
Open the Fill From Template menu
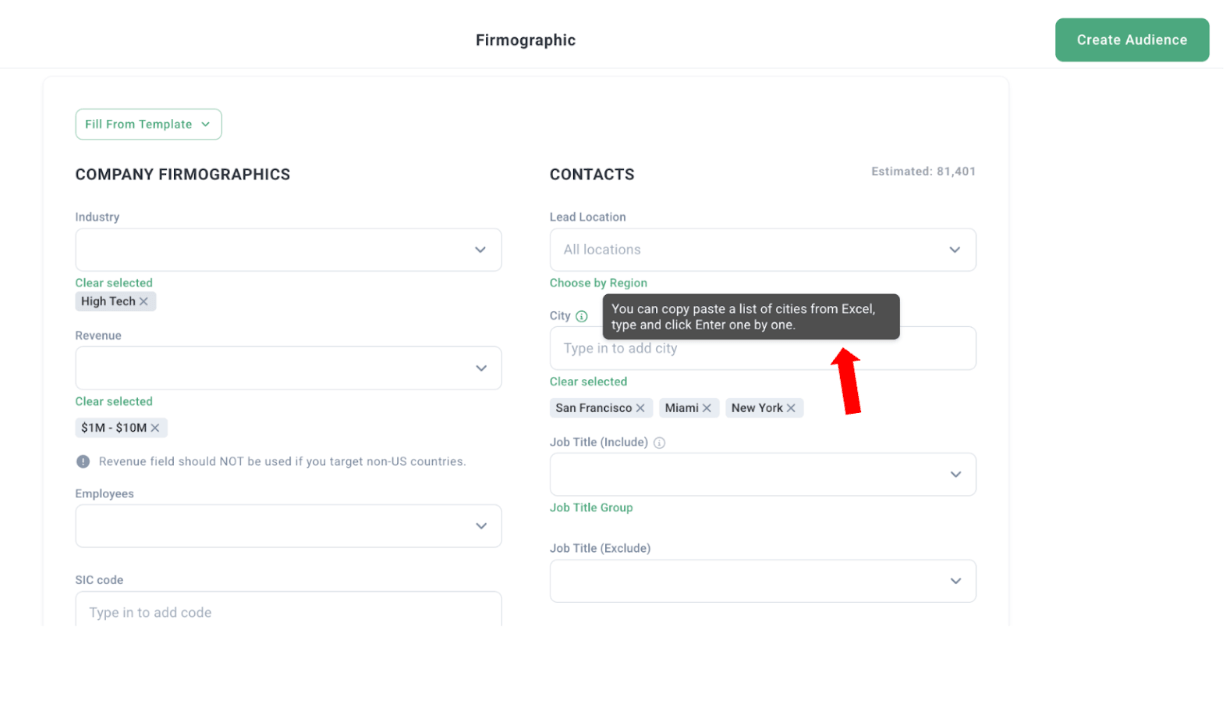point(148,124)
